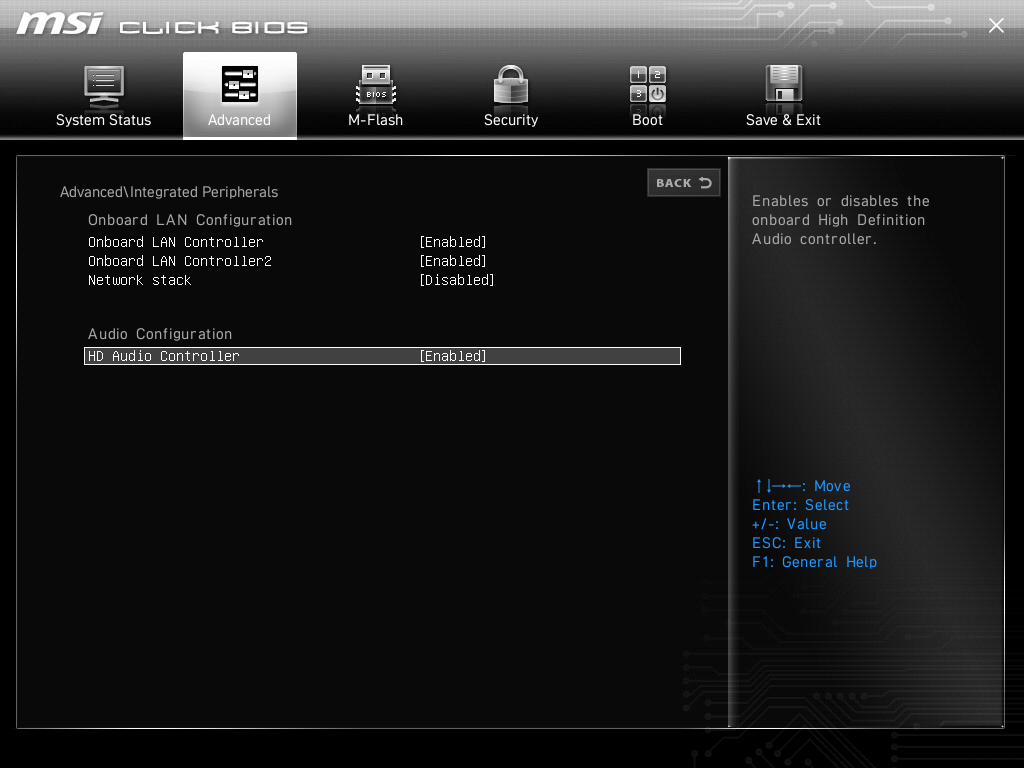The image size is (1024, 768).
Task: Click the Advanced\Integrated Peripherals breadcrumb
Action: (x=169, y=192)
